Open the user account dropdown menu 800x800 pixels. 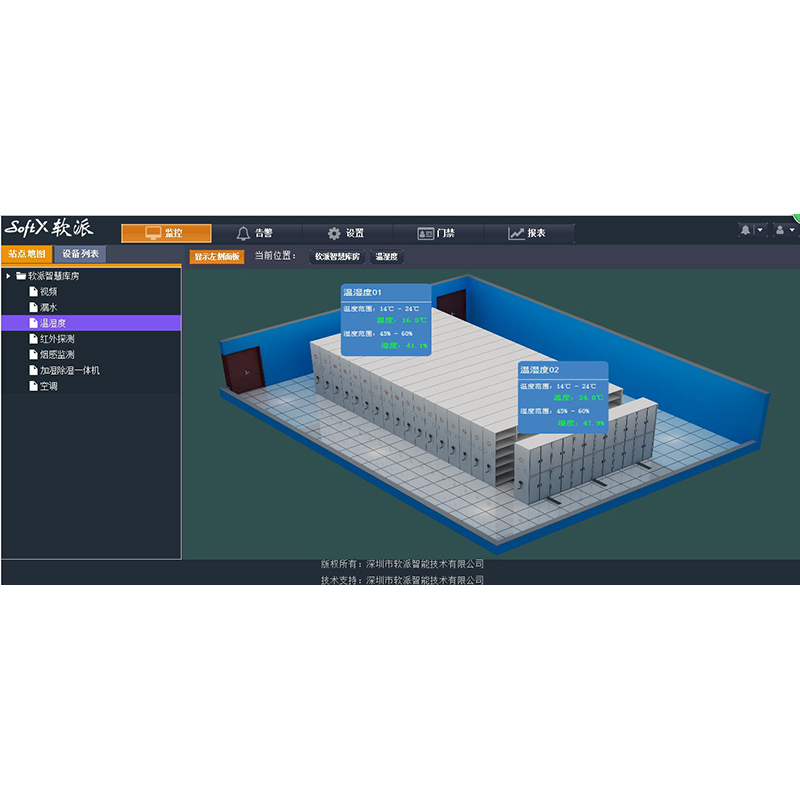(x=784, y=230)
